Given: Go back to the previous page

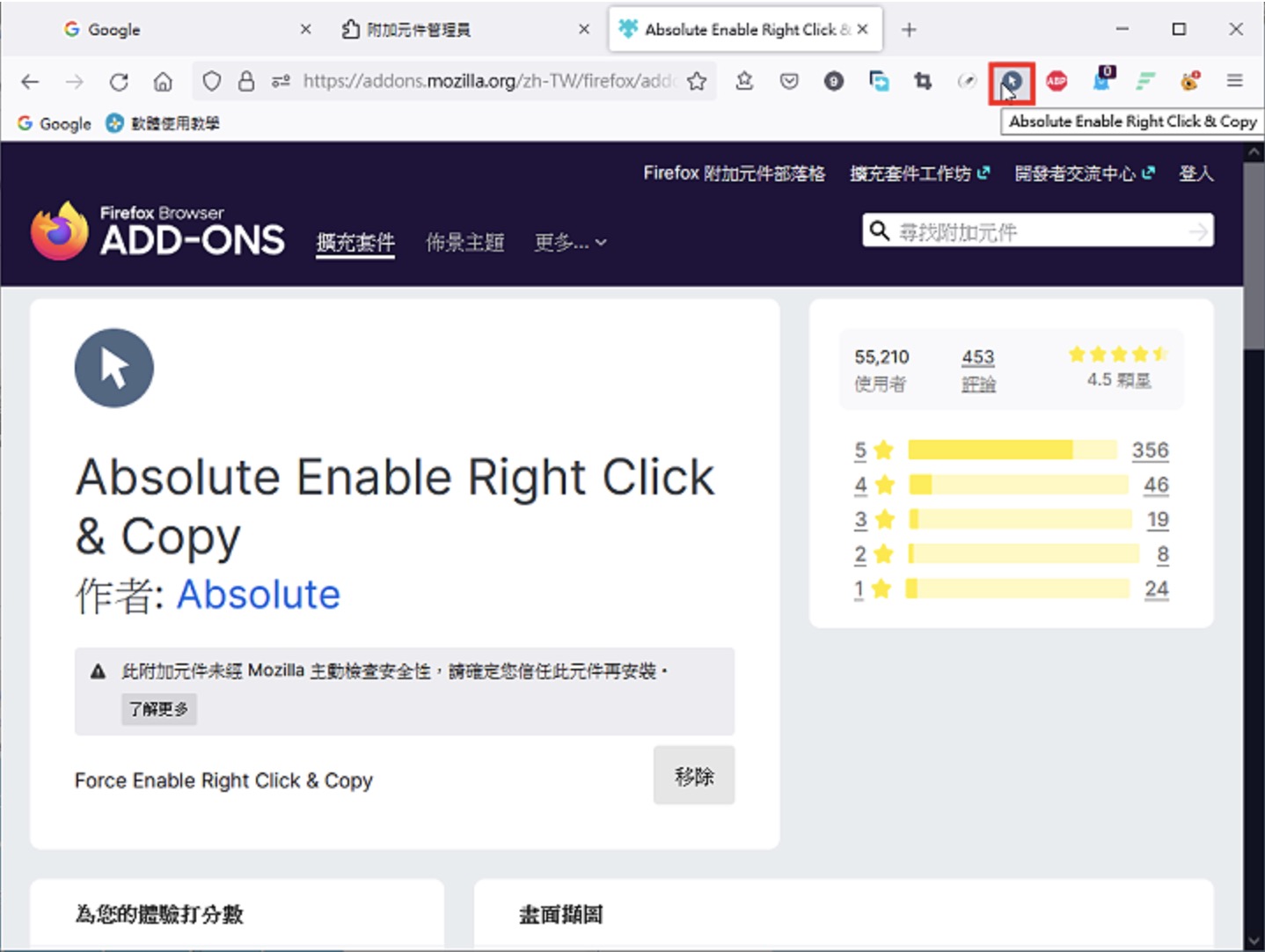Looking at the screenshot, I should click(30, 82).
